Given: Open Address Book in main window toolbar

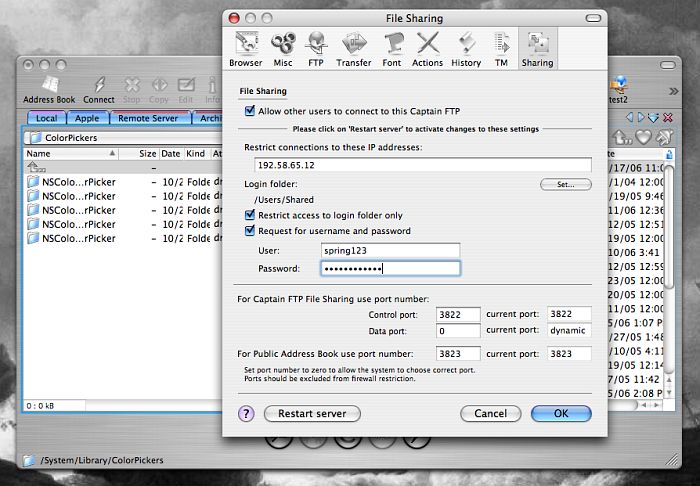Looking at the screenshot, I should 49,90.
